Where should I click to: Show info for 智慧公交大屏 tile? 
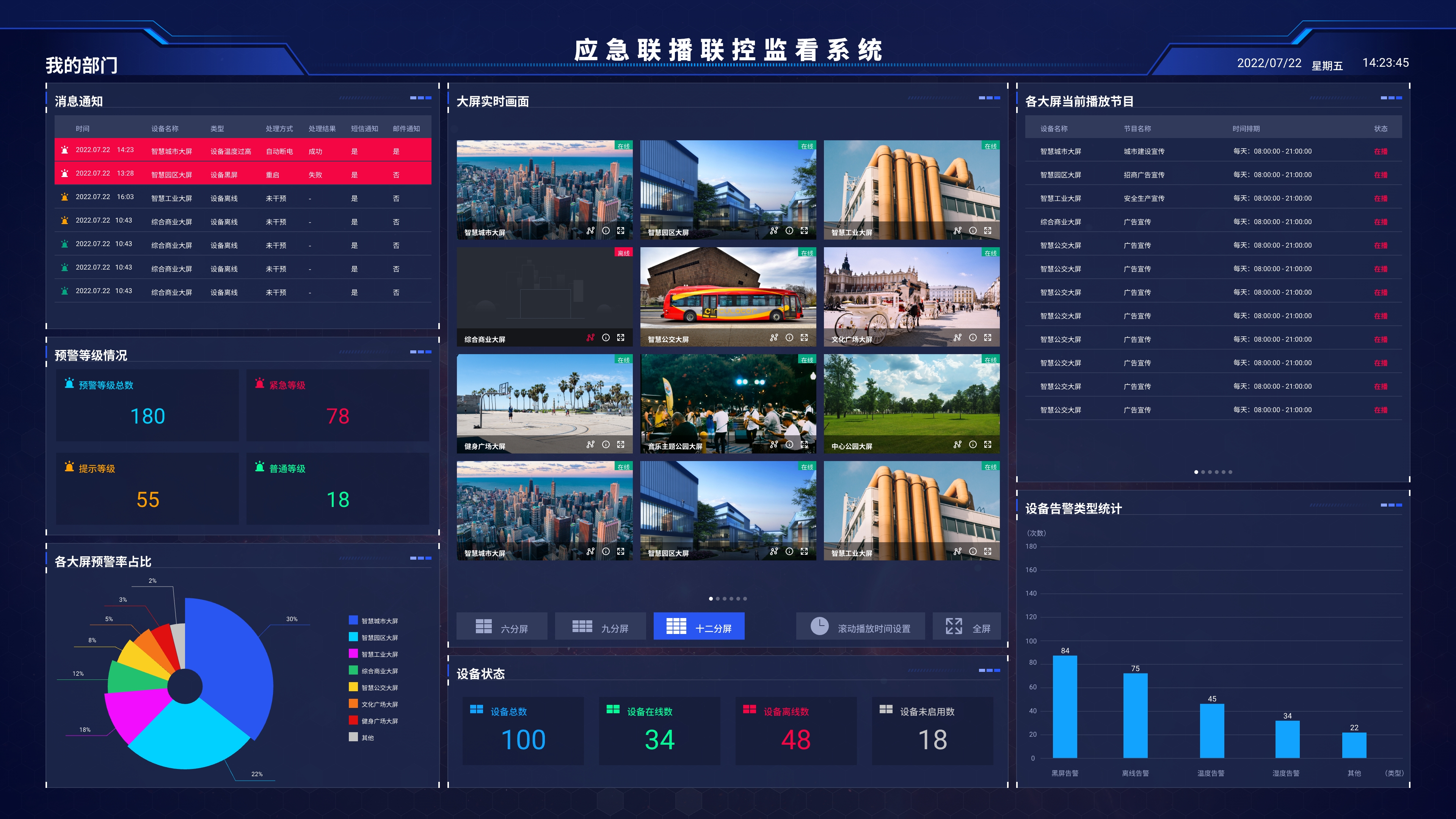tap(789, 337)
